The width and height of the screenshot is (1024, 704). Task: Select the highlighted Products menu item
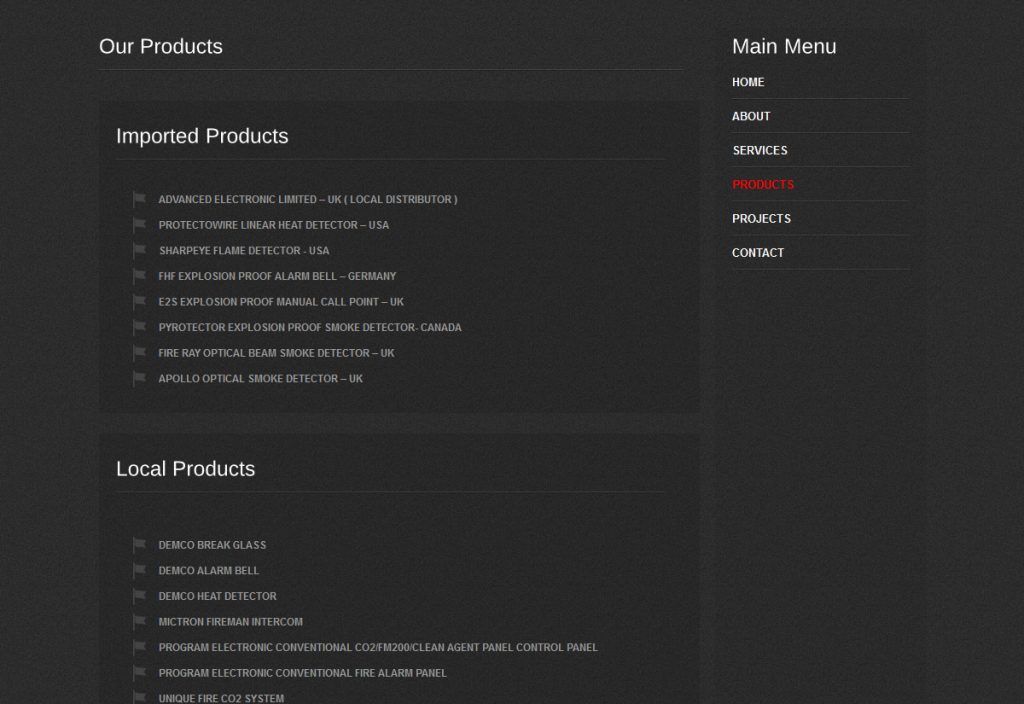(763, 184)
